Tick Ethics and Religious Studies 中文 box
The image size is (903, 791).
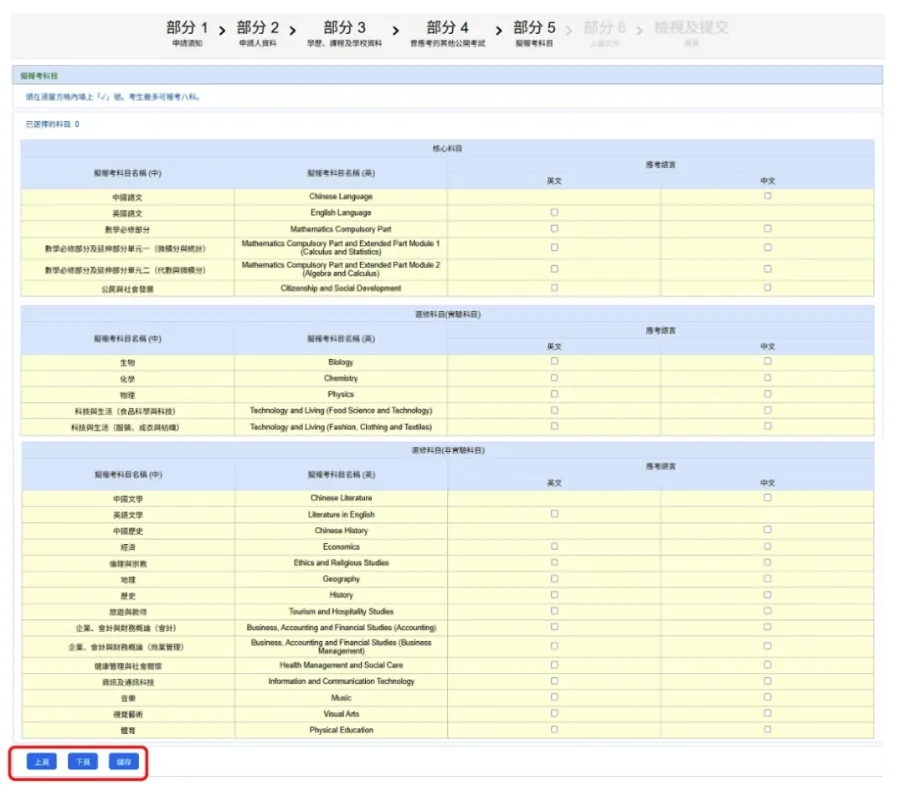767,562
